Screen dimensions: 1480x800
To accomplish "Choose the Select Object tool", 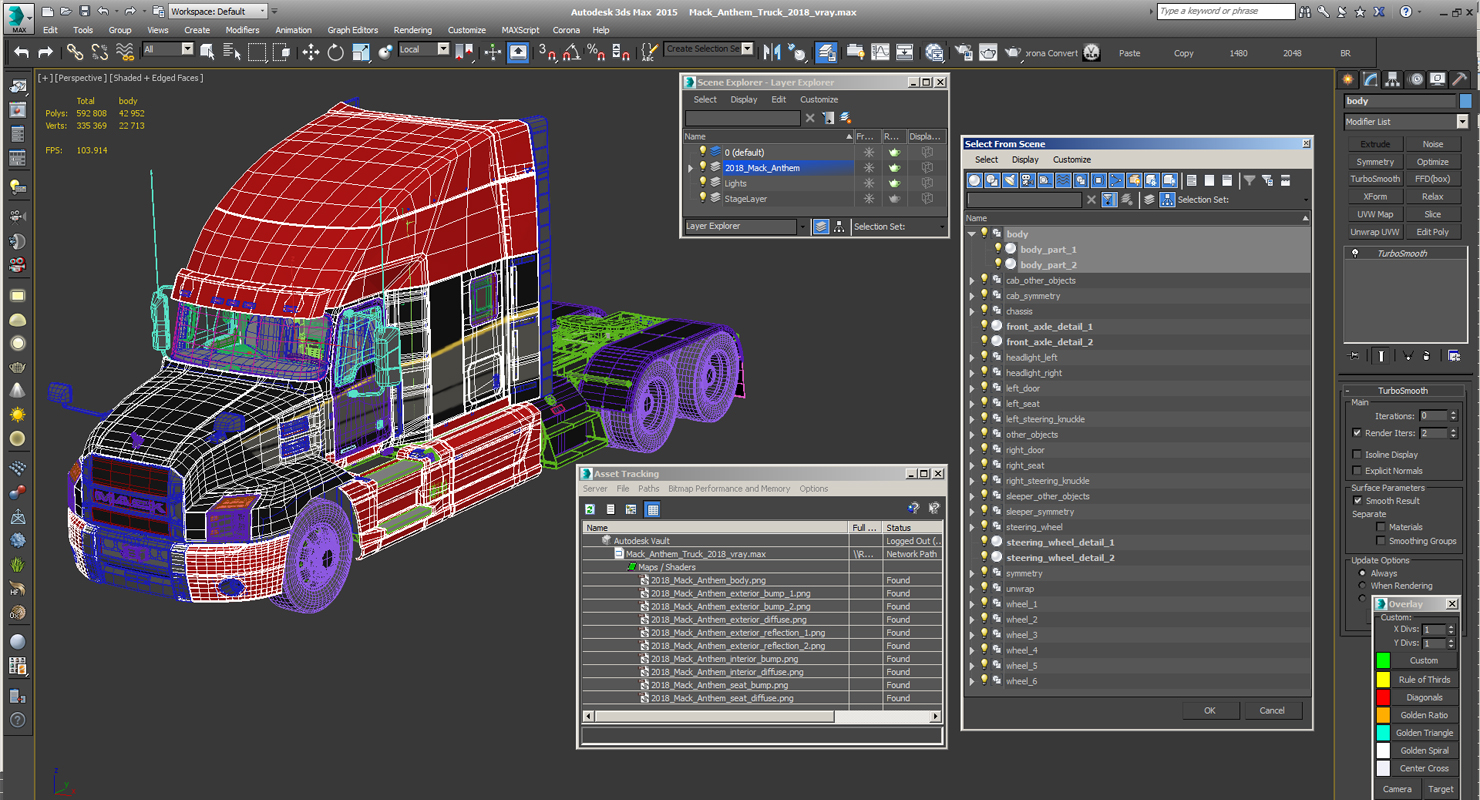I will pos(207,52).
